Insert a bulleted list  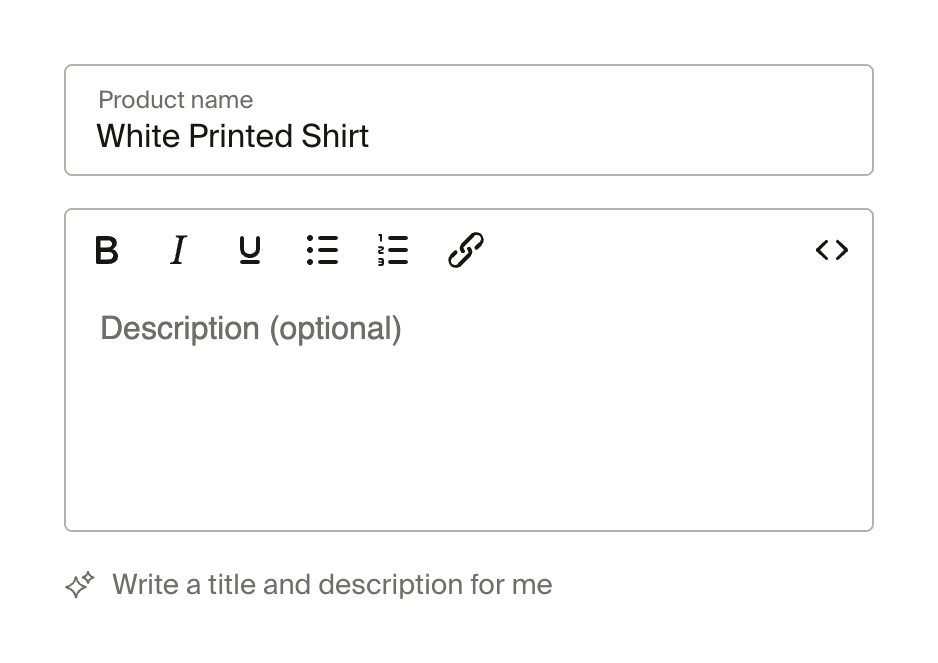tap(322, 250)
